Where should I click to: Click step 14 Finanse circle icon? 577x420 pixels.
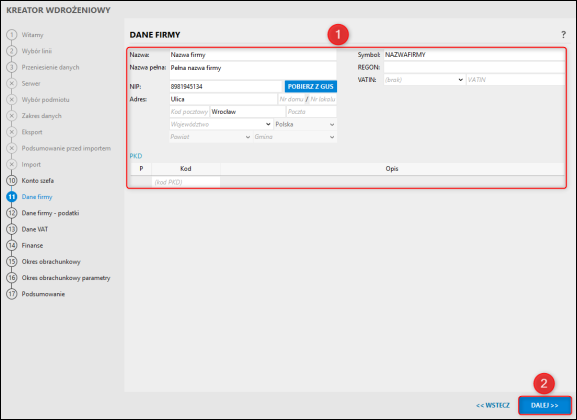click(12, 245)
